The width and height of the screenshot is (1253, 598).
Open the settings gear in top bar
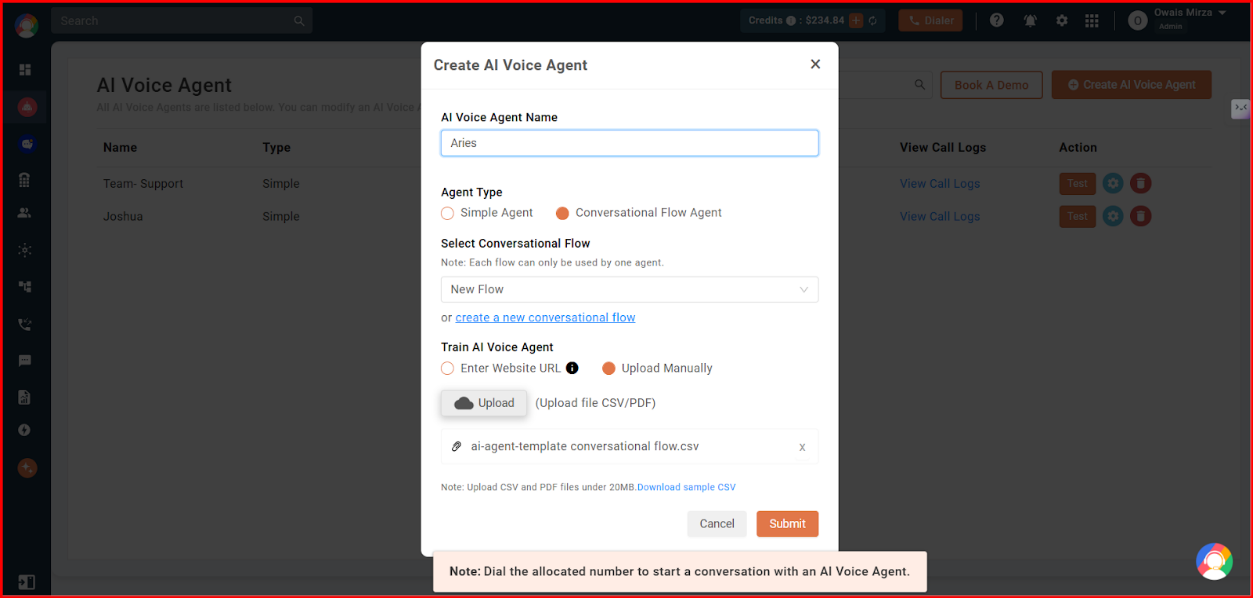click(1061, 20)
